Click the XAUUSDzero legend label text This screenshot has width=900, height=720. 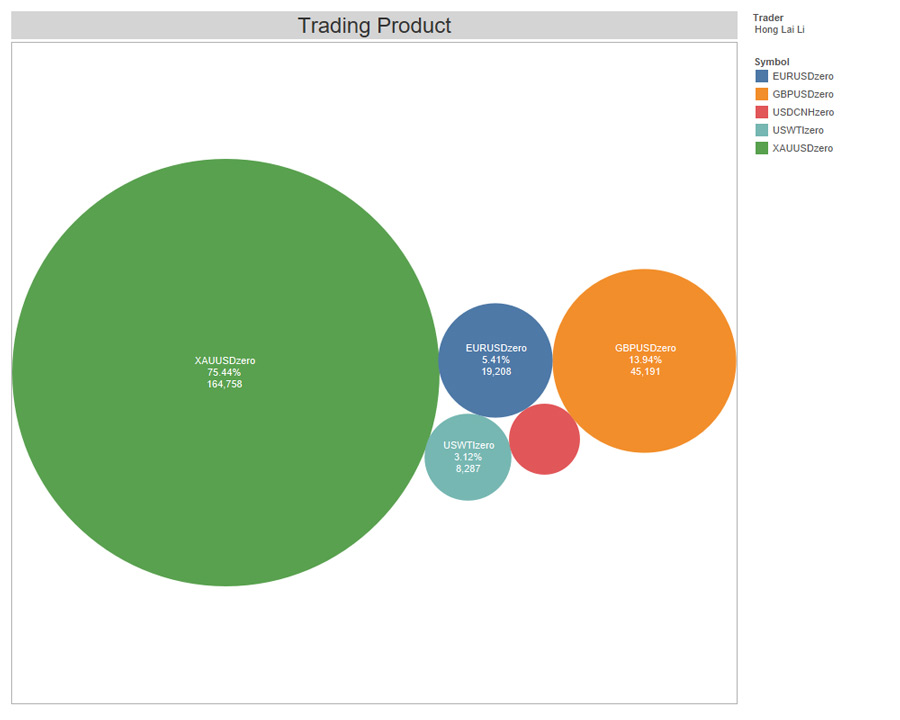pyautogui.click(x=803, y=148)
